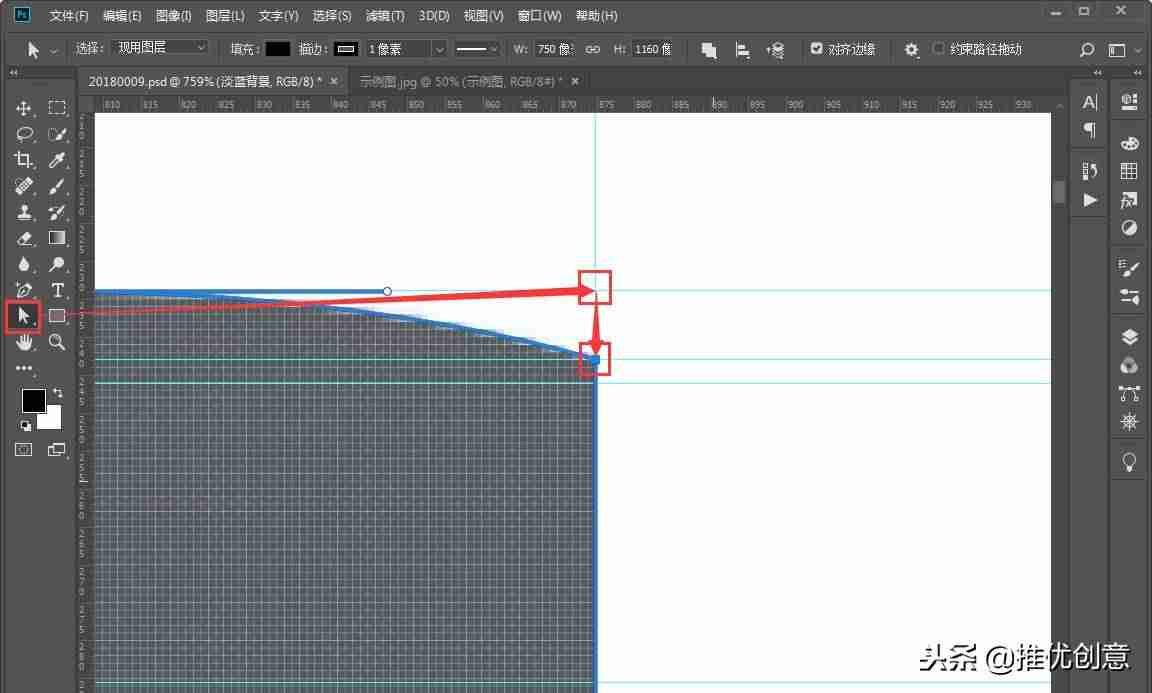Click the black fill color swatch
1152x693 pixels.
[x=278, y=49]
